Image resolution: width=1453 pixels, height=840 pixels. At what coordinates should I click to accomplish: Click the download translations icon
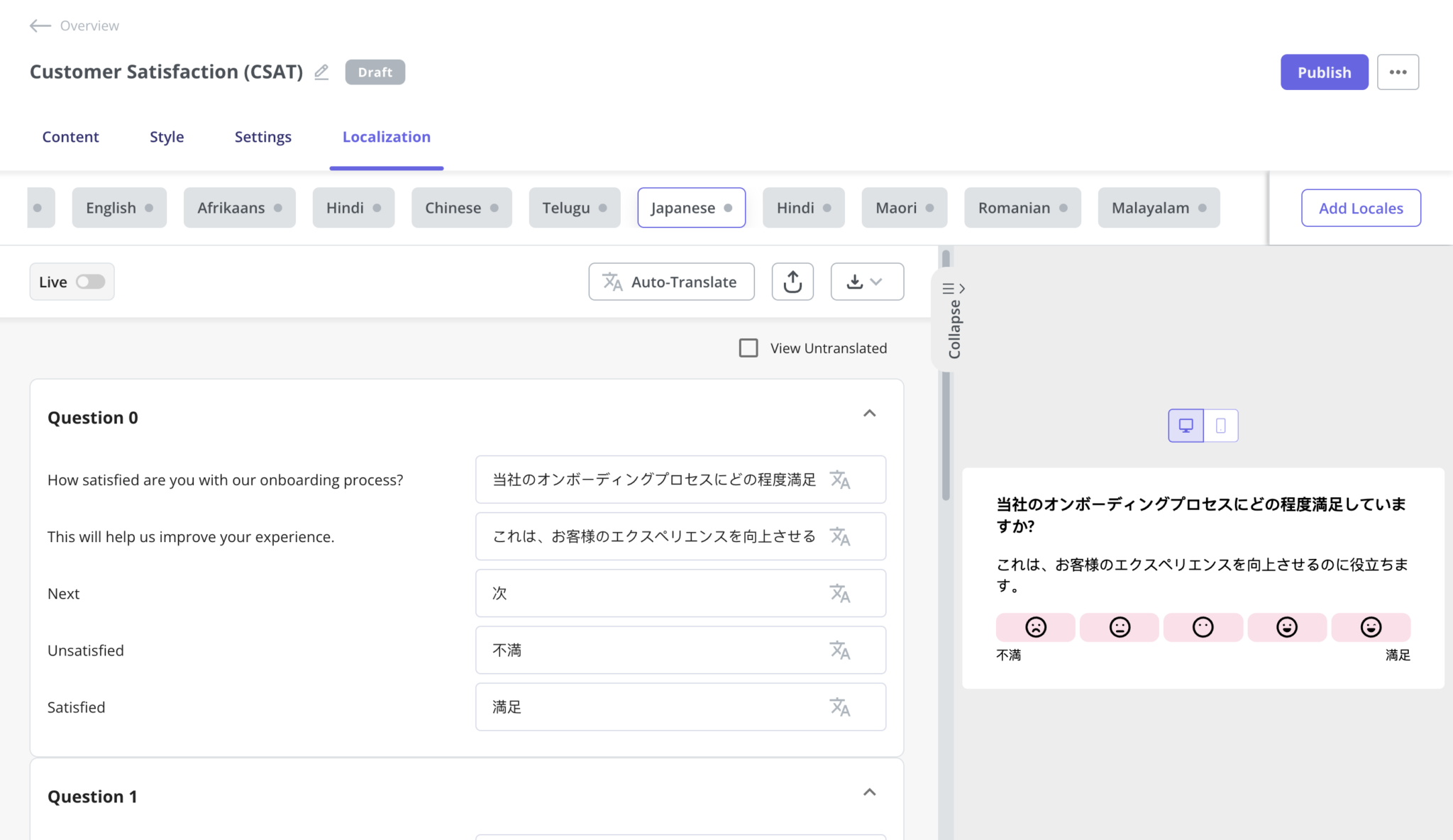tap(856, 282)
